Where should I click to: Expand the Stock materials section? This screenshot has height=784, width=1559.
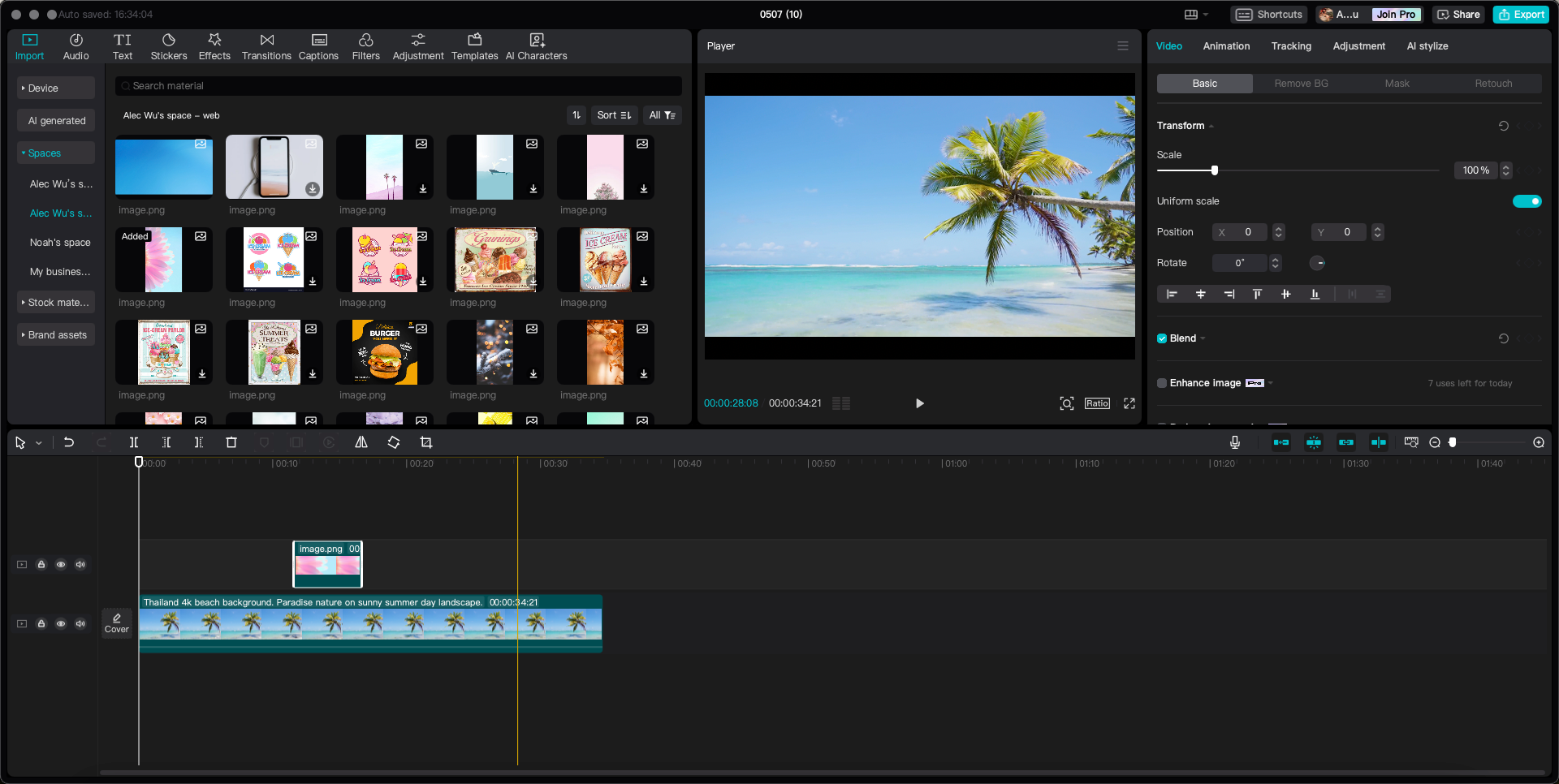pos(55,303)
